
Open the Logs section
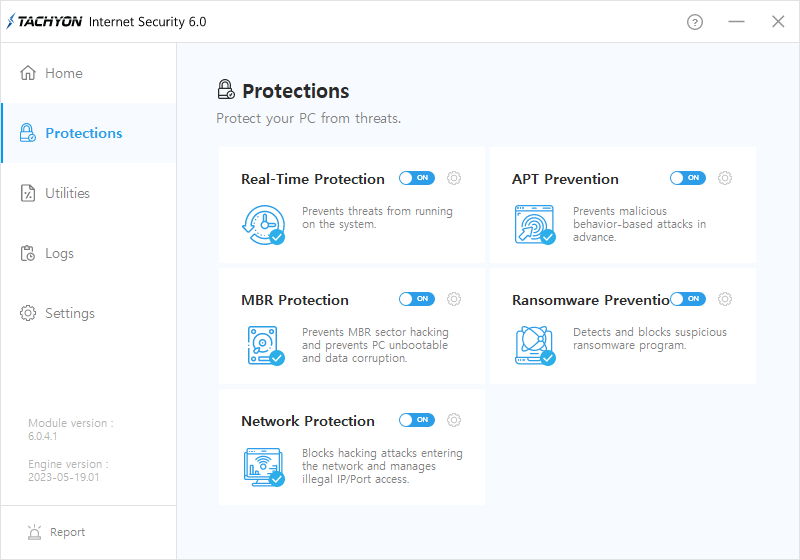59,253
